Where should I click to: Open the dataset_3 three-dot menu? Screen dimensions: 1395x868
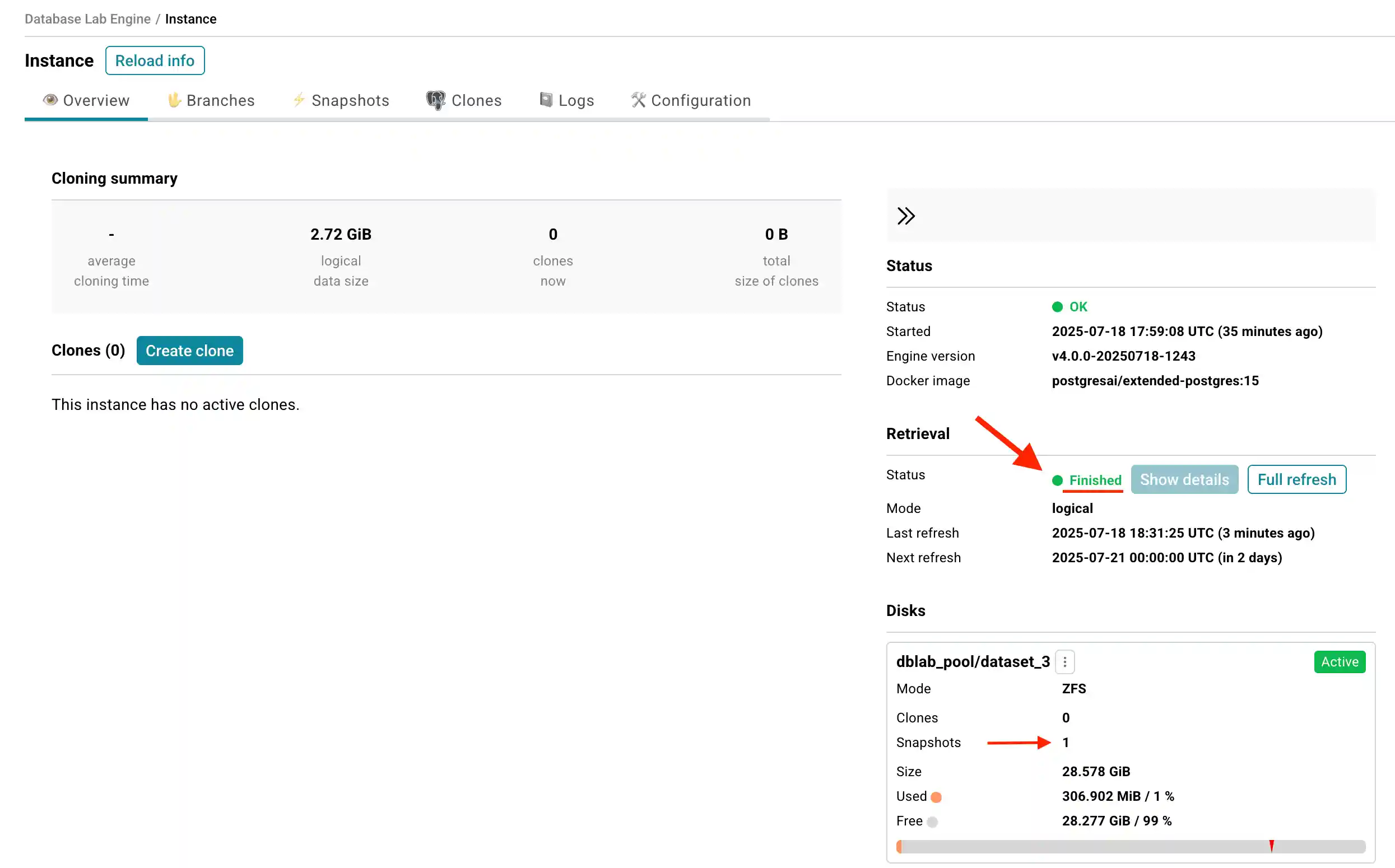[x=1064, y=661]
